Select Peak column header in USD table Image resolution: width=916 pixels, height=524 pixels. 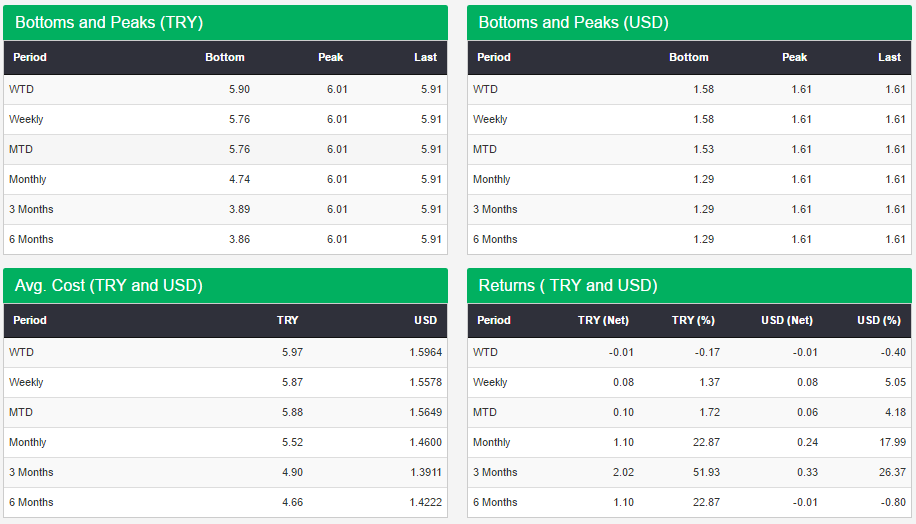pos(794,57)
